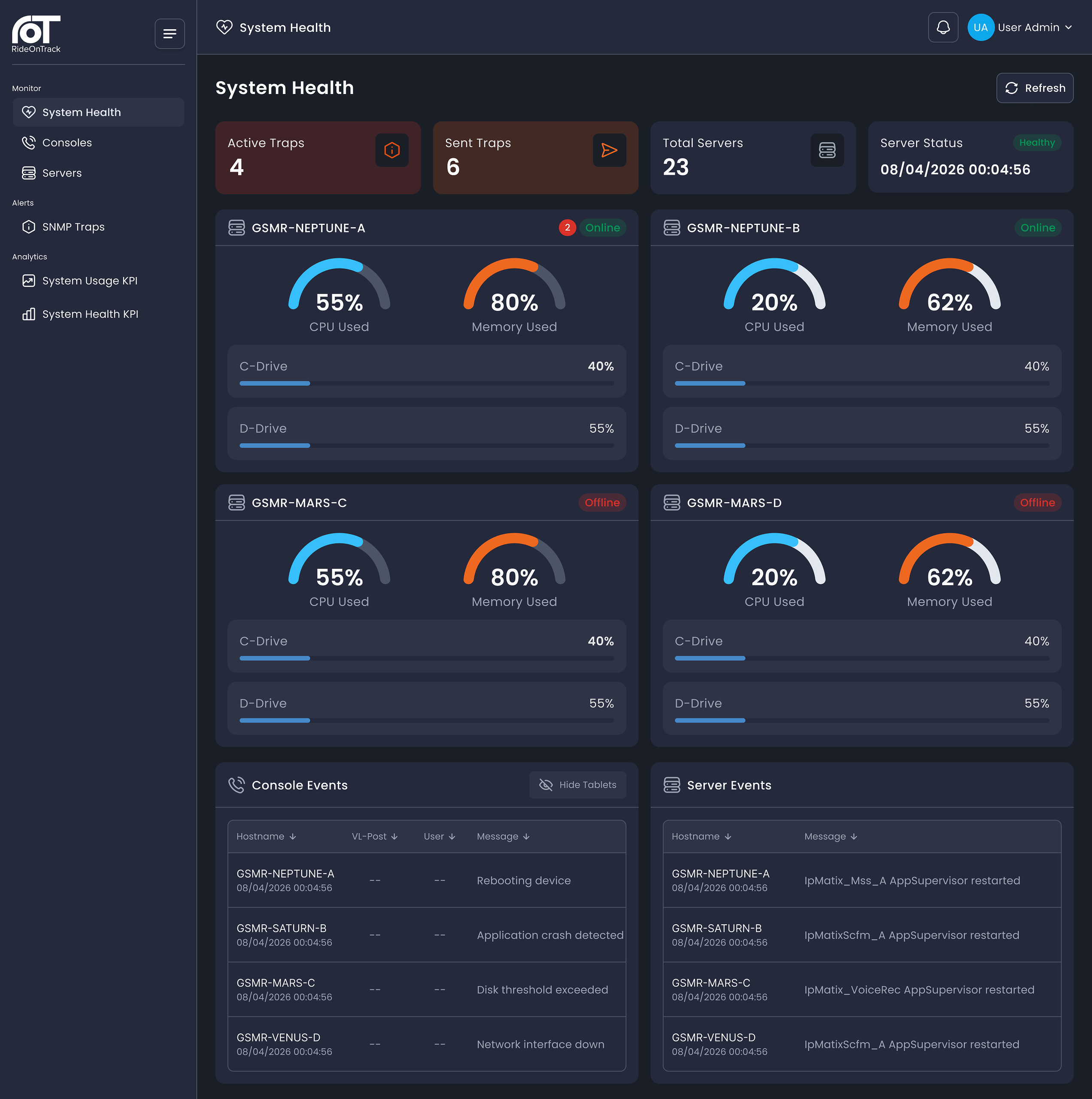This screenshot has width=1092, height=1099.
Task: Sort Server Events by Message
Action: click(830, 836)
